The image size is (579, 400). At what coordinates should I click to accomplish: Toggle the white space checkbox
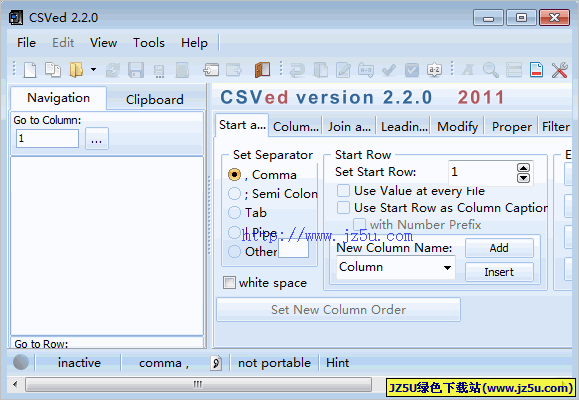click(229, 283)
